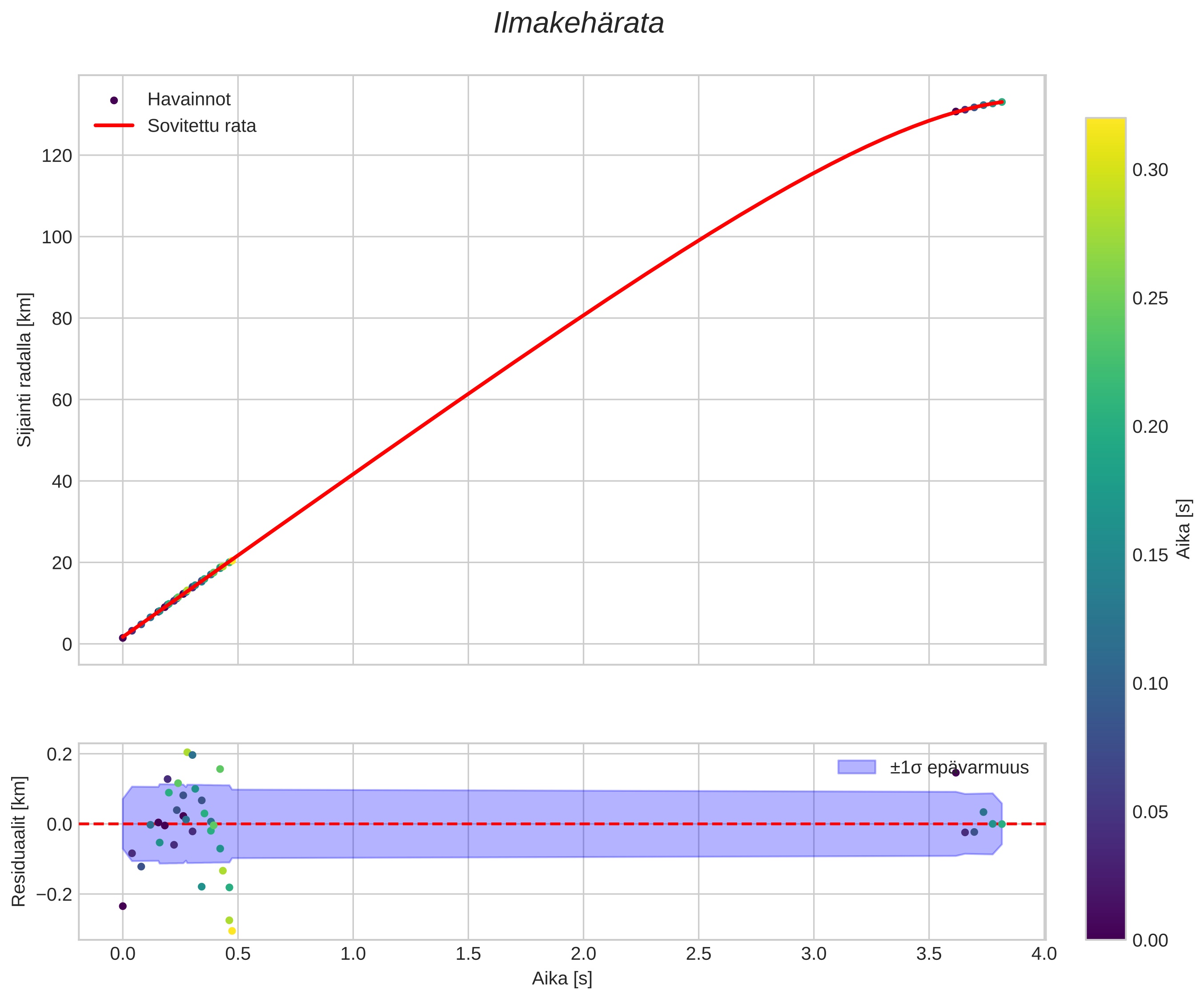Click the Aika [s] x-axis label

tap(562, 979)
